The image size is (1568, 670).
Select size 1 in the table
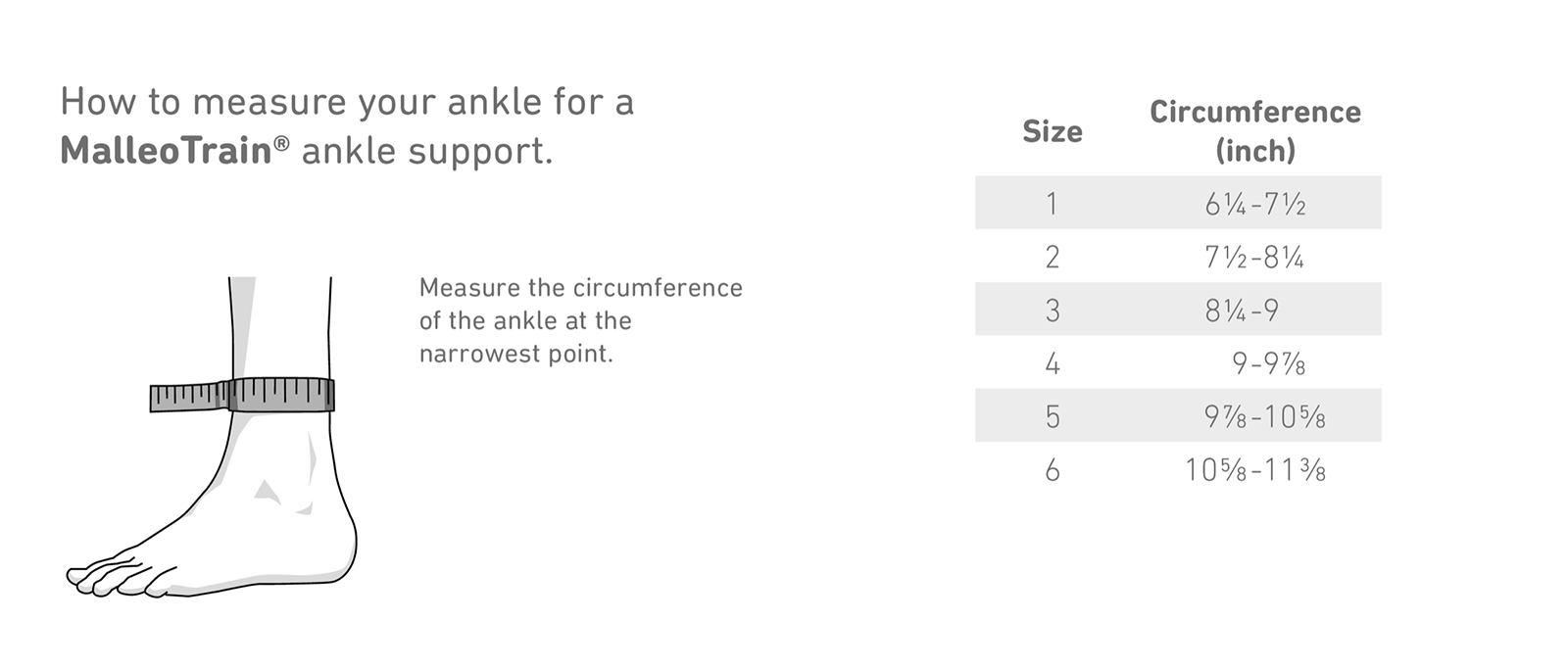(1052, 204)
